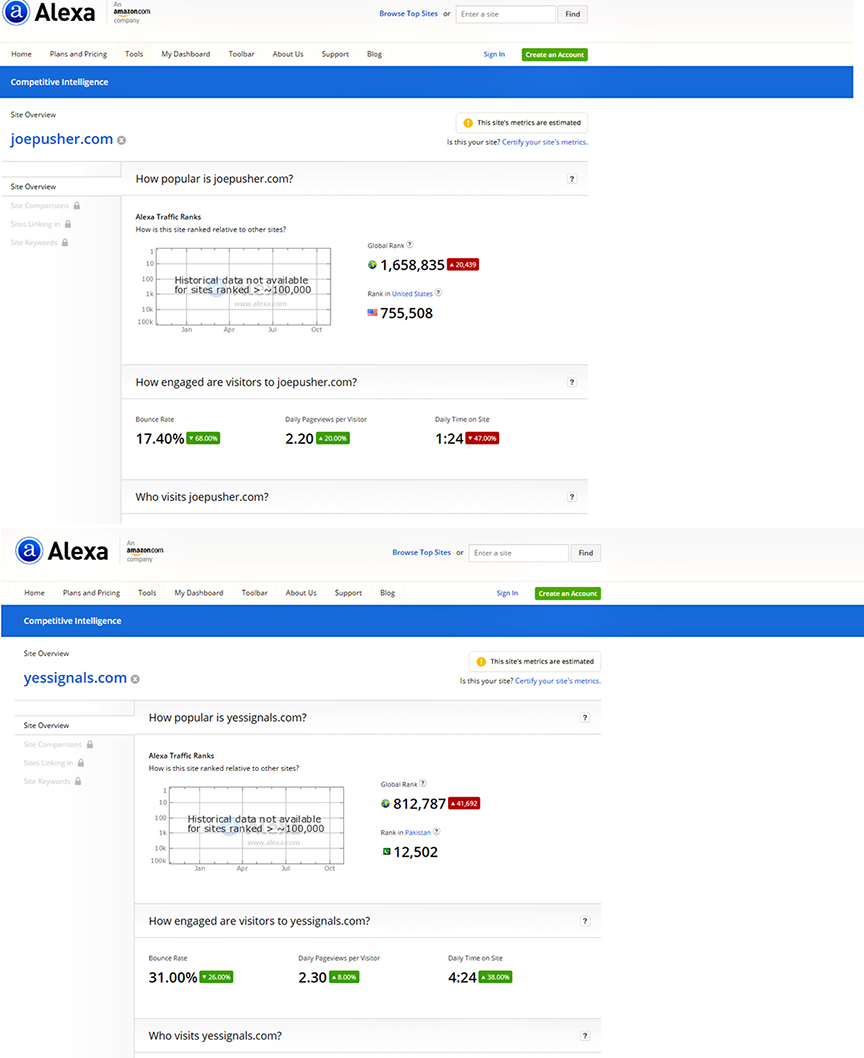This screenshot has width=864, height=1058.
Task: Click the lock icon on Sites Linking in, yessignals.com sidebar
Action: pyautogui.click(x=81, y=762)
